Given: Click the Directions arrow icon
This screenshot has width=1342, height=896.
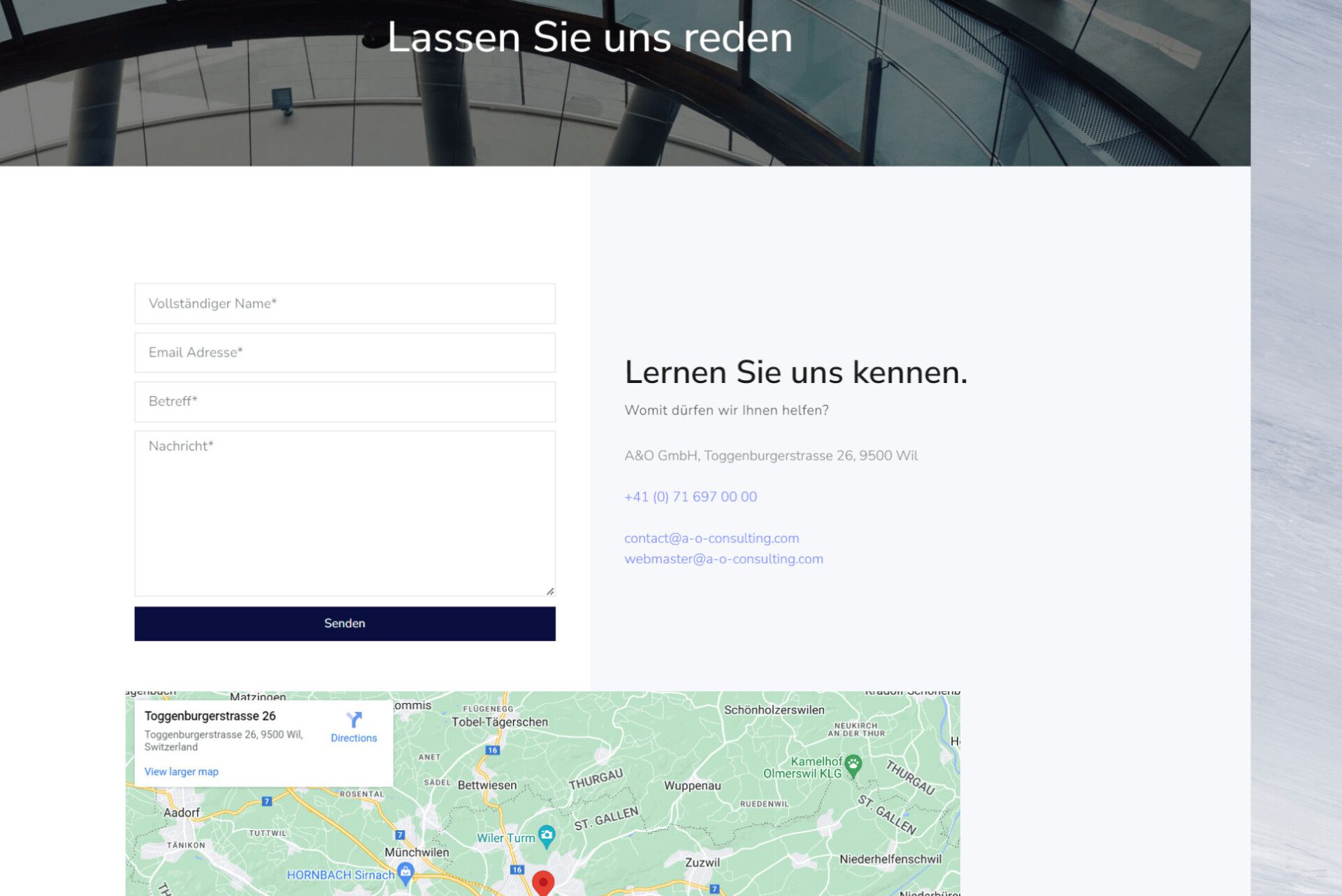Looking at the screenshot, I should point(354,719).
